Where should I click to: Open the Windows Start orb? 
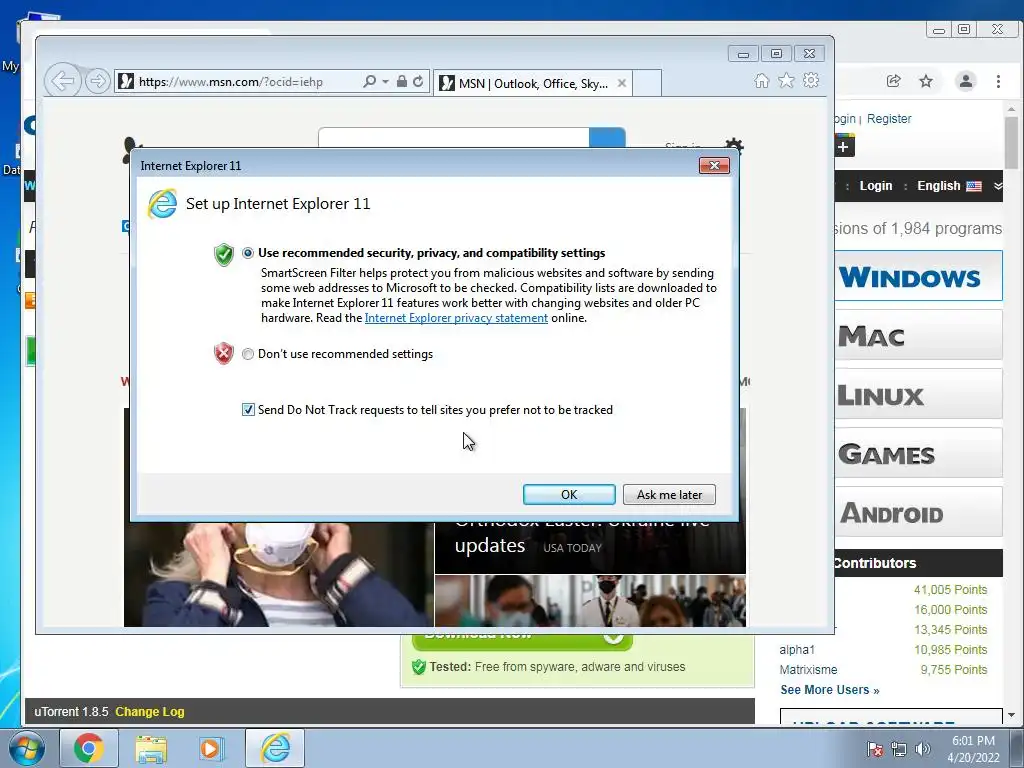26,748
